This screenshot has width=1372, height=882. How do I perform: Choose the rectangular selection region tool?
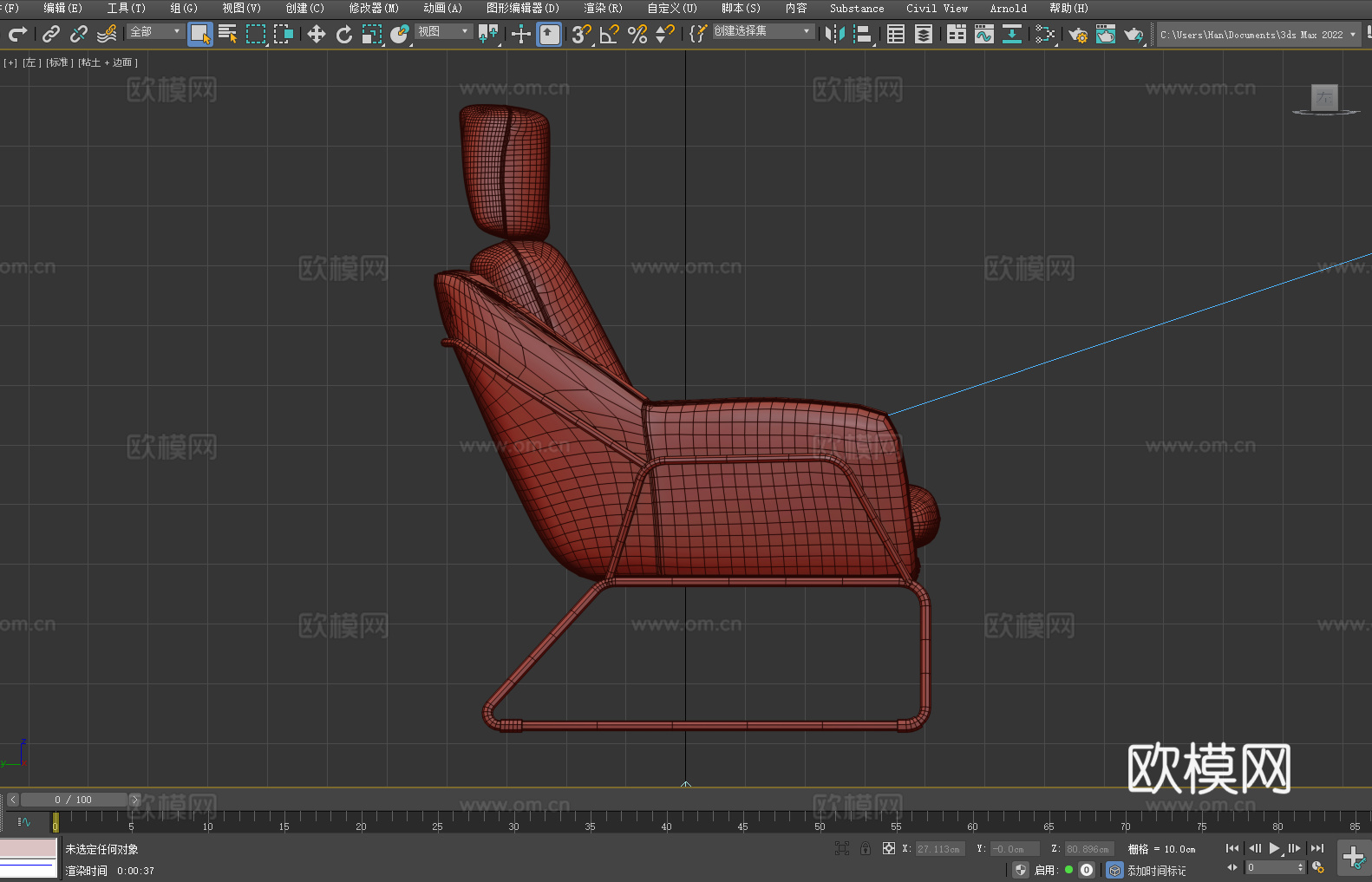pyautogui.click(x=256, y=34)
